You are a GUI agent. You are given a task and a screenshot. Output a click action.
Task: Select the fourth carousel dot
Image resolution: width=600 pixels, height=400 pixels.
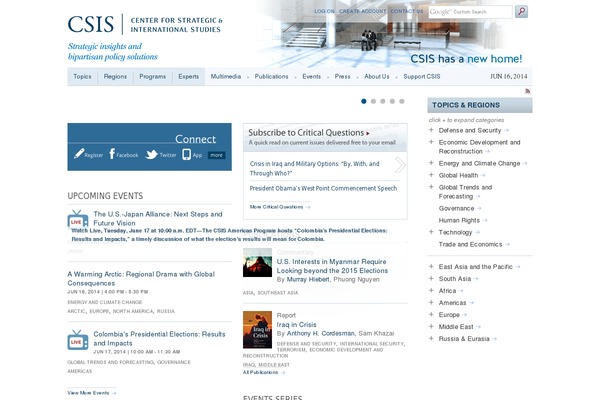(392, 101)
